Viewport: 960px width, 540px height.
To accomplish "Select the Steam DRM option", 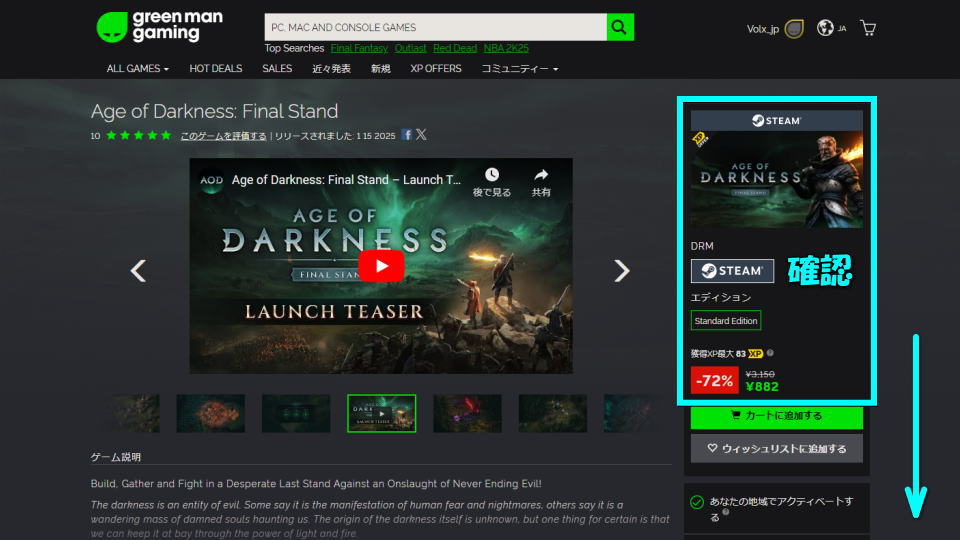I will pyautogui.click(x=732, y=271).
